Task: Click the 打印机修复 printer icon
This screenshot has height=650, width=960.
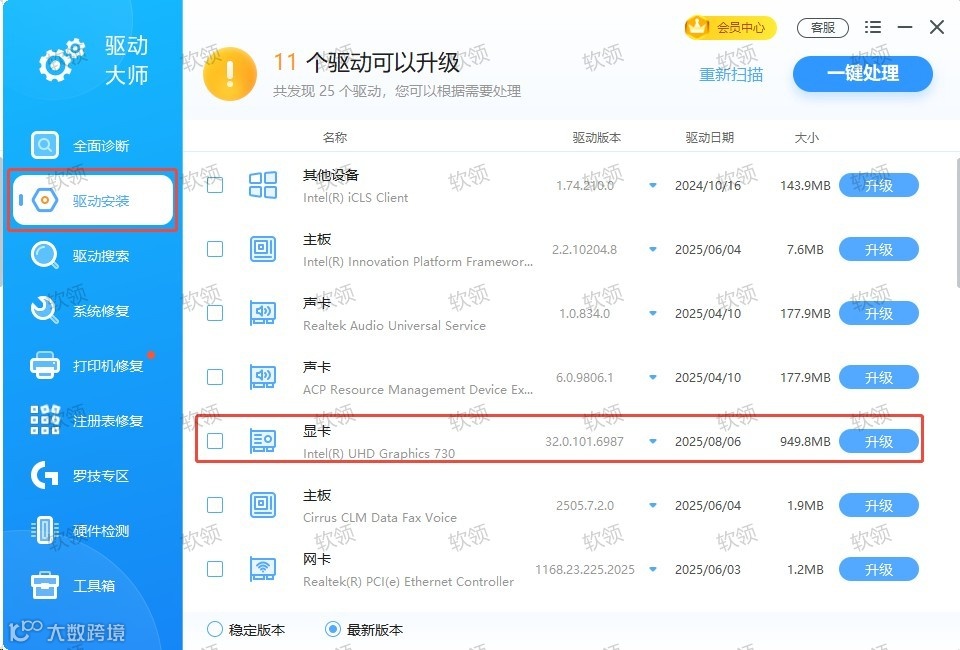Action: 45,365
